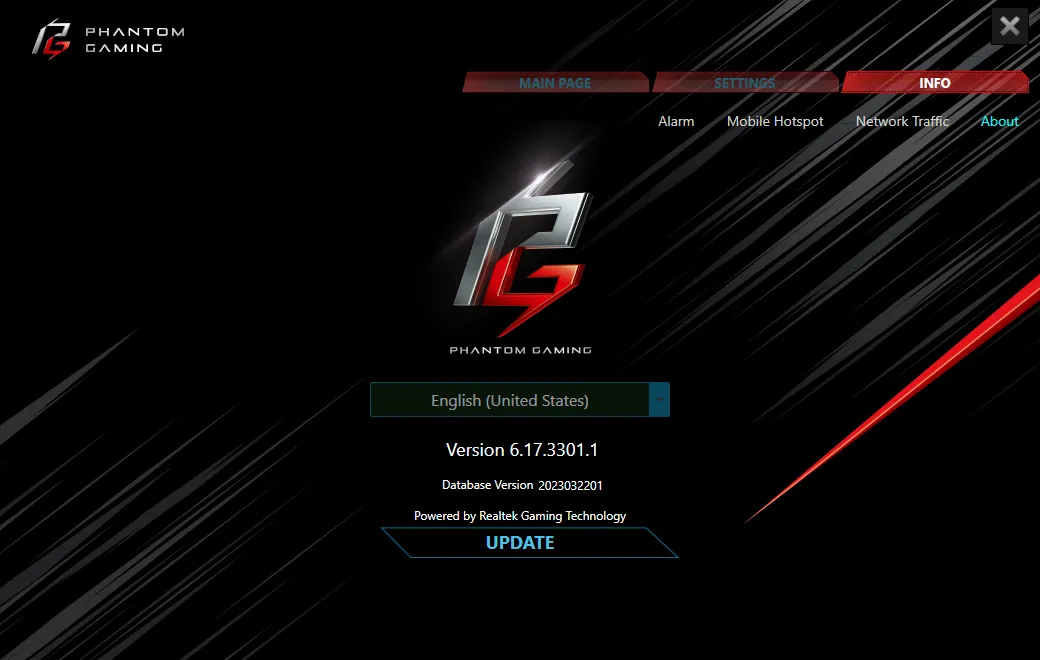Select the INFO tab

935,83
